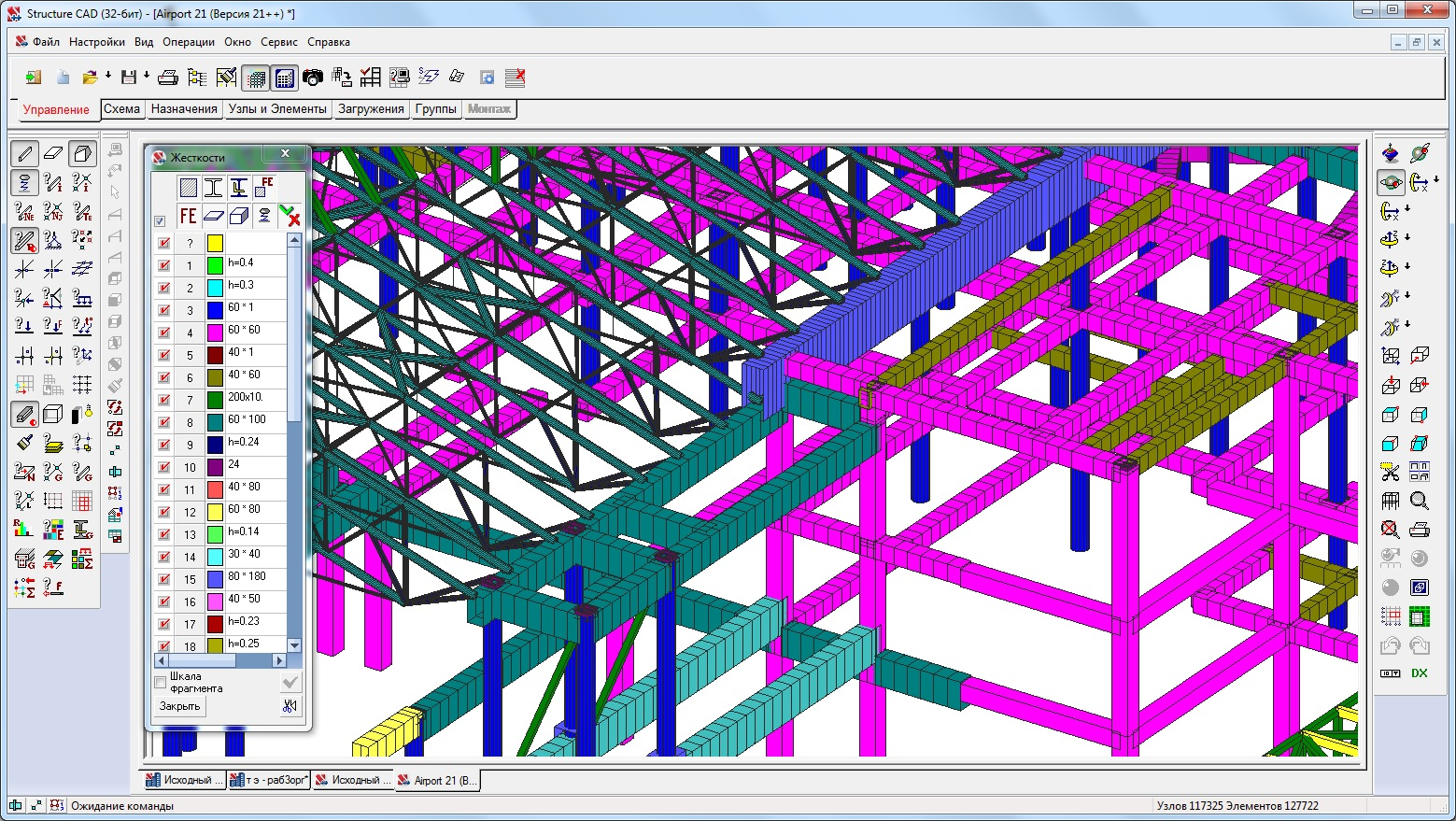
Task: Open the dropdown arrow next to Save icon
Action: click(147, 76)
